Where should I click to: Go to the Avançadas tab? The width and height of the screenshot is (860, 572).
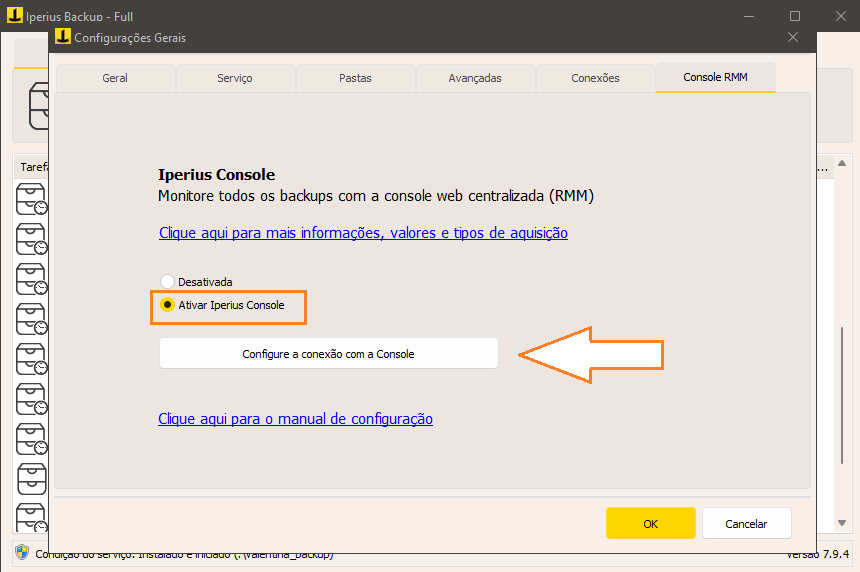pos(475,78)
